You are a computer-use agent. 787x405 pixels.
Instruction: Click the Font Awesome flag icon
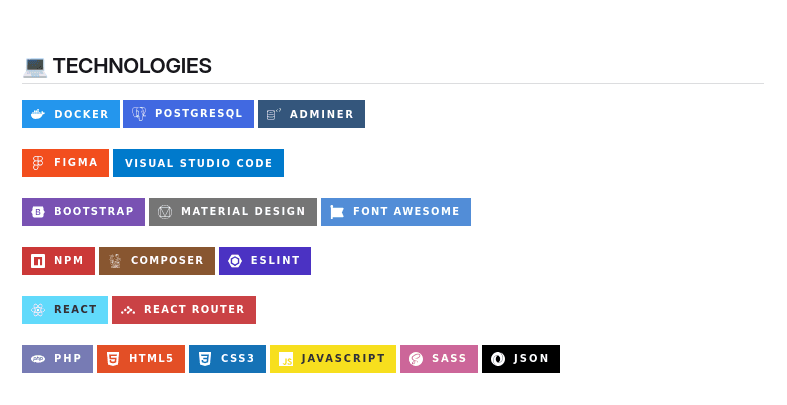tap(337, 212)
